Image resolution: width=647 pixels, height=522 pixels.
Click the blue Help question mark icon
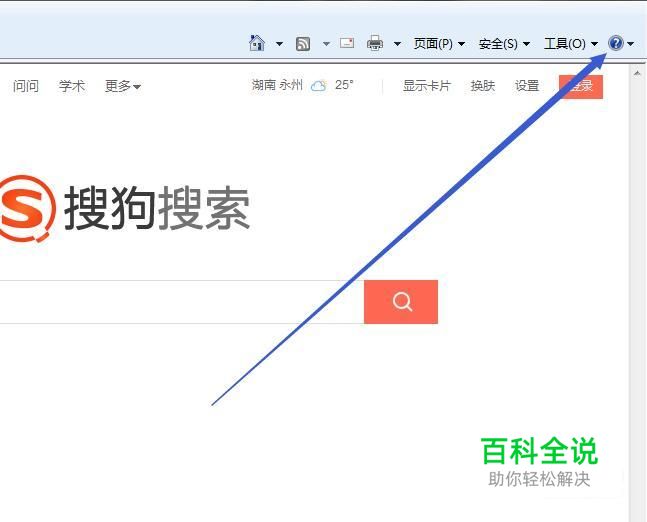616,43
